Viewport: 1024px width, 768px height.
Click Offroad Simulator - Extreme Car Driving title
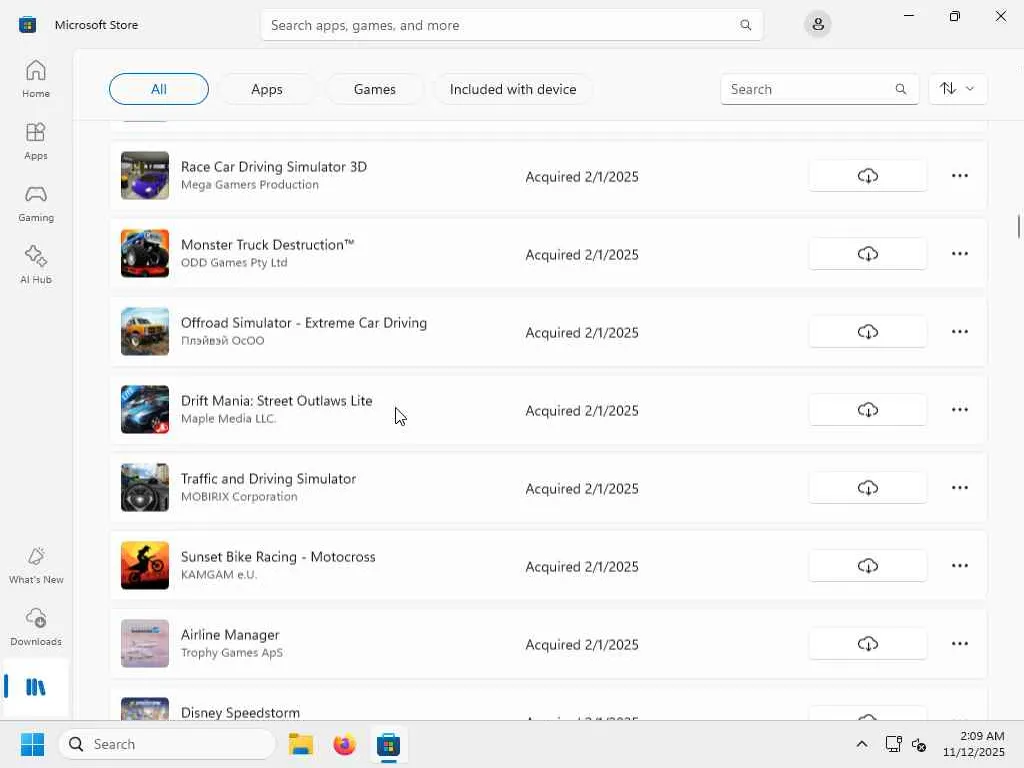click(304, 323)
